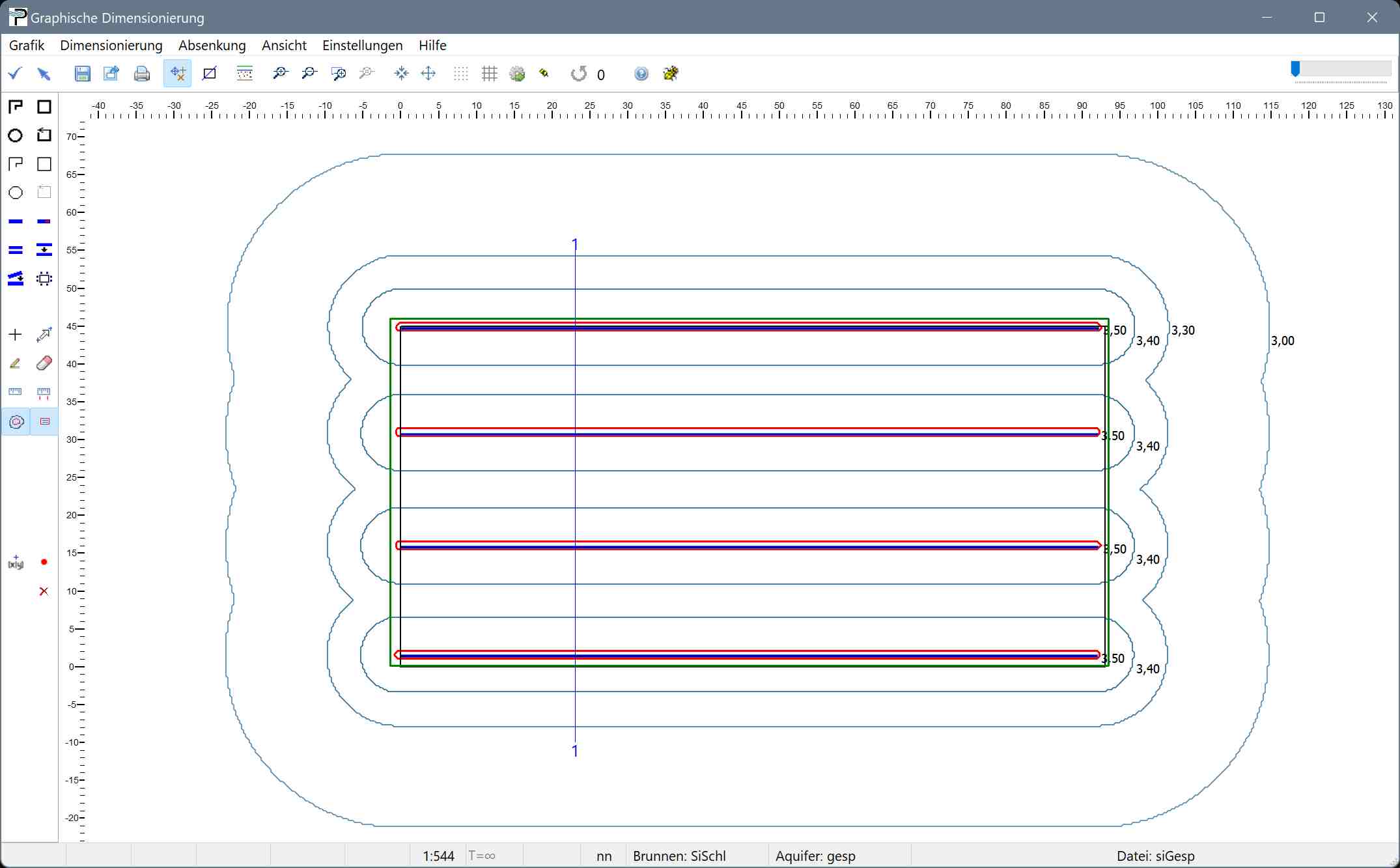Open the Dimensionierung menu
1400x868 pixels.
111,45
